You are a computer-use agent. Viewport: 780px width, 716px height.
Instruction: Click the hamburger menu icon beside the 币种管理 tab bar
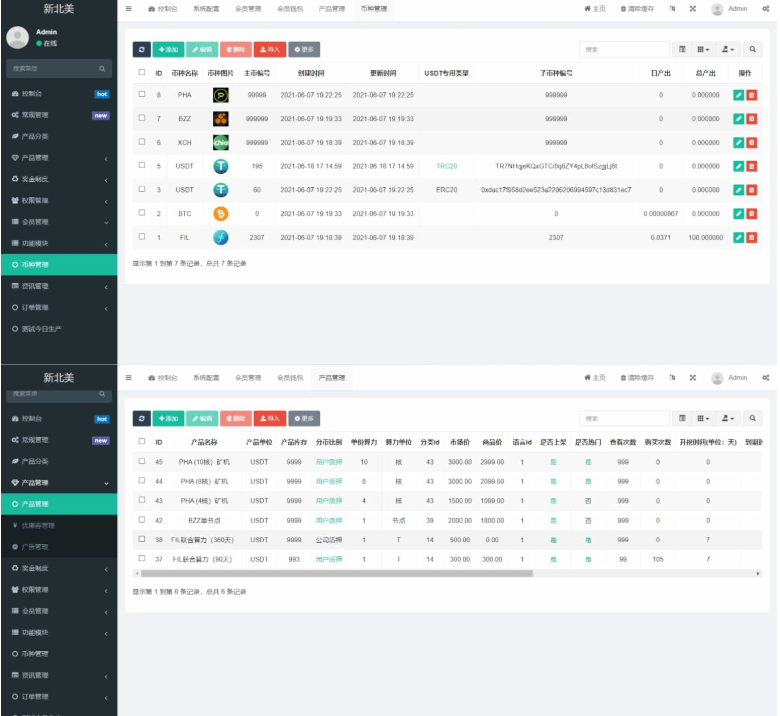coord(128,9)
